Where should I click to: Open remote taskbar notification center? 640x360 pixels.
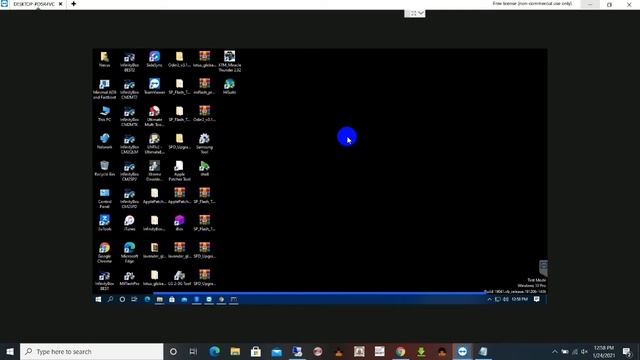coord(537,299)
